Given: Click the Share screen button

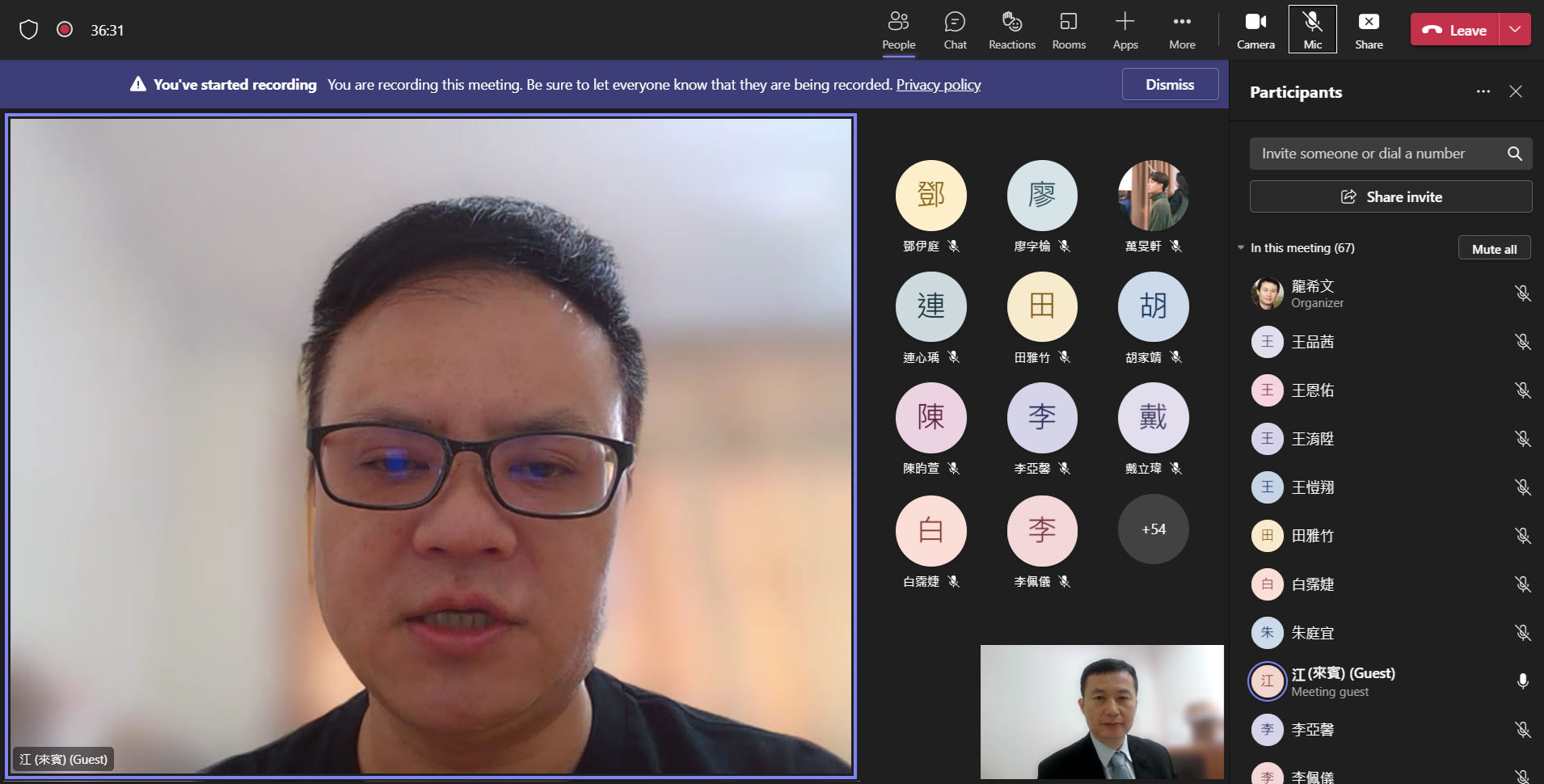Looking at the screenshot, I should [1369, 31].
